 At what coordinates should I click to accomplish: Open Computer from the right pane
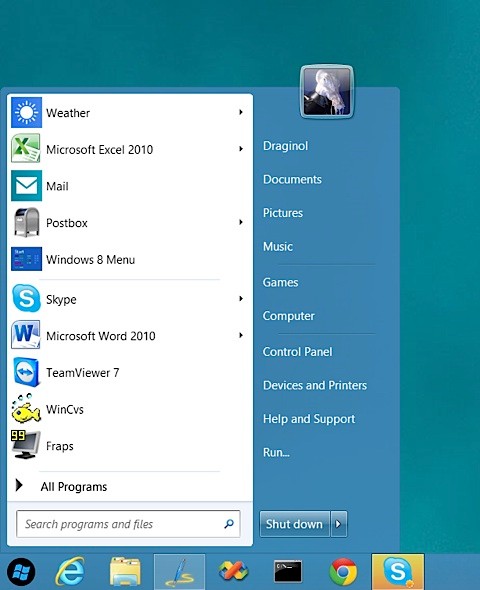[x=289, y=316]
